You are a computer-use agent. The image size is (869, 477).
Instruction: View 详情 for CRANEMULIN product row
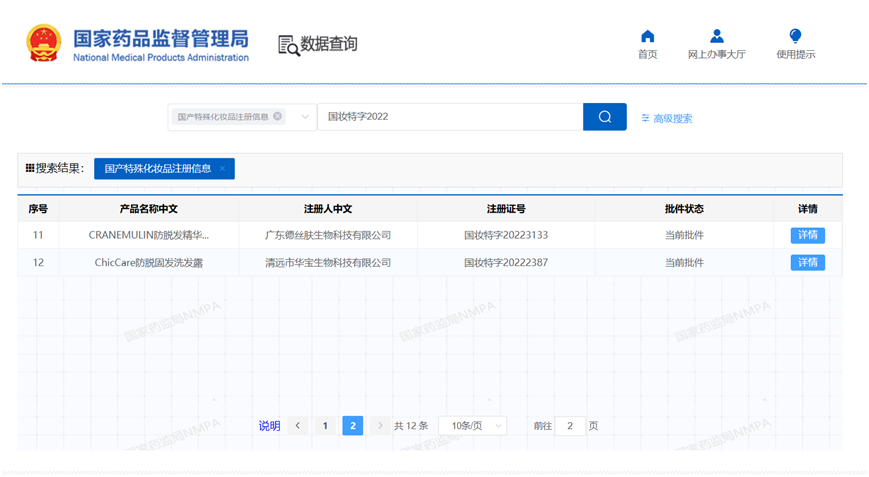(x=807, y=235)
